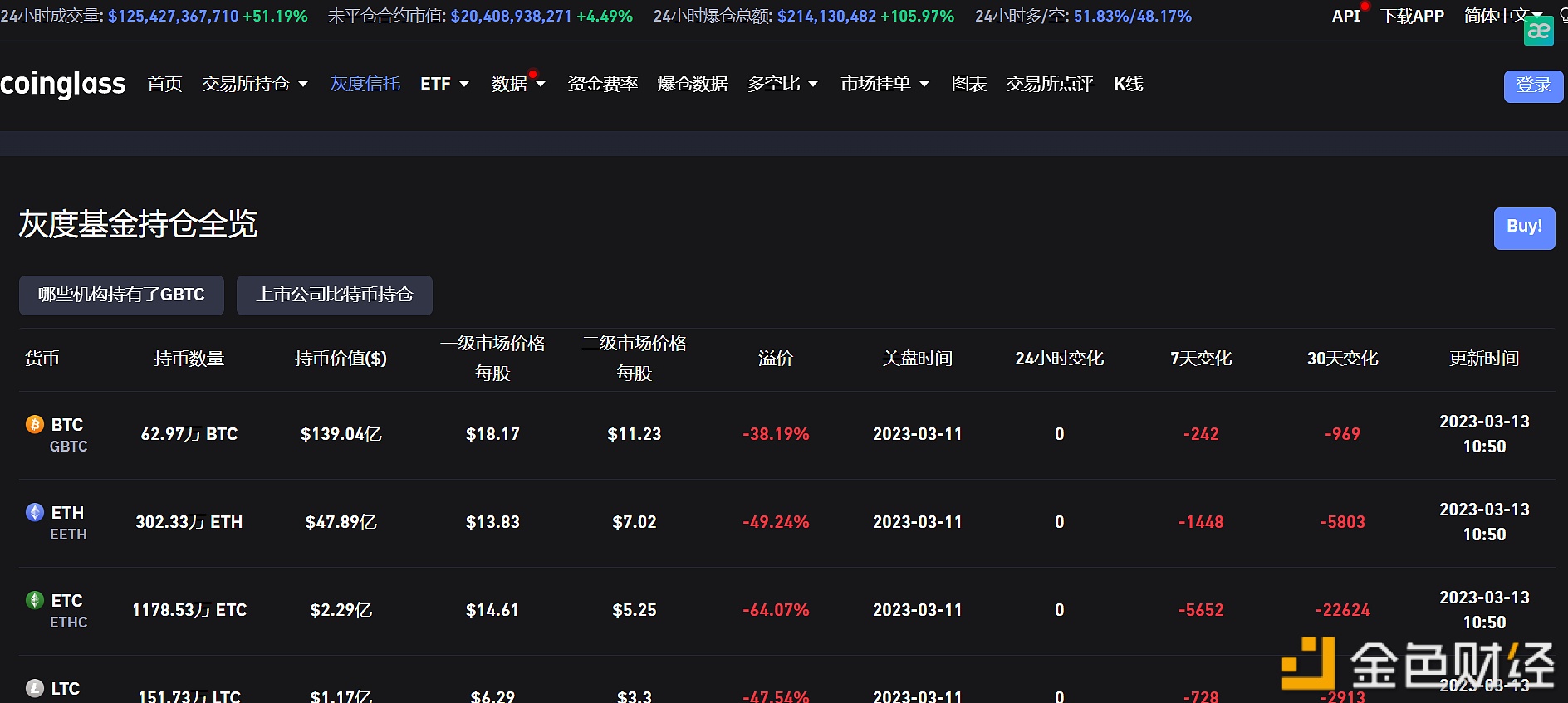Click the ETC row's -22624 30-day change
The image size is (1568, 703).
1343,610
